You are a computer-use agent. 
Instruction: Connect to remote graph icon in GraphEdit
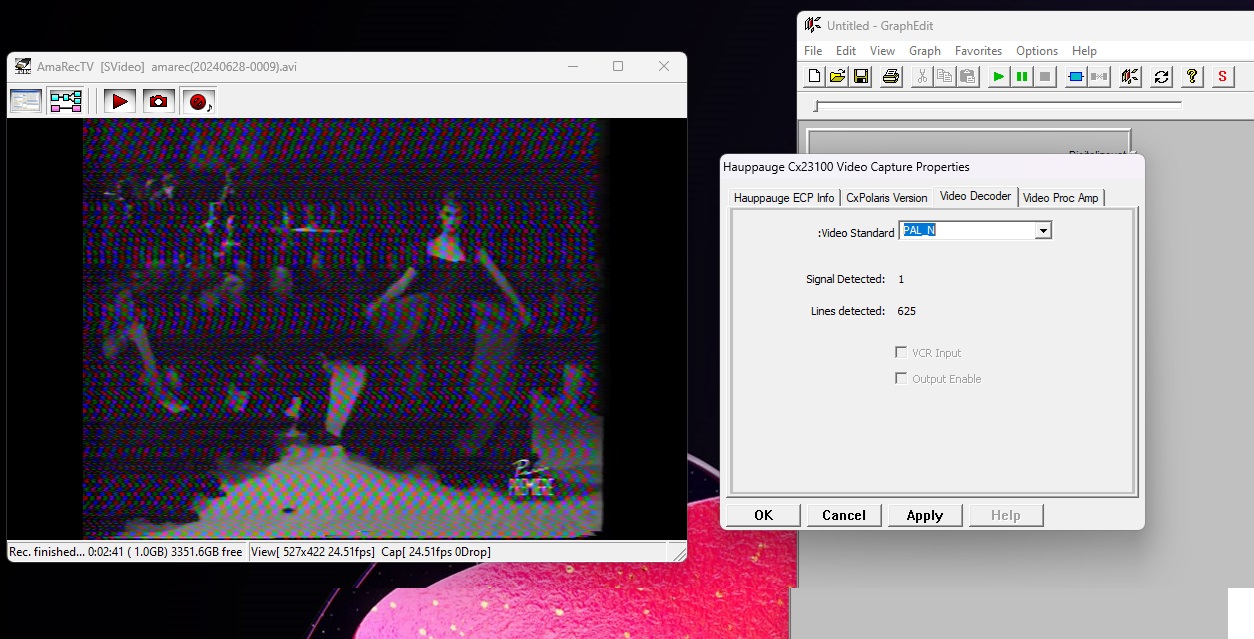coord(1130,76)
